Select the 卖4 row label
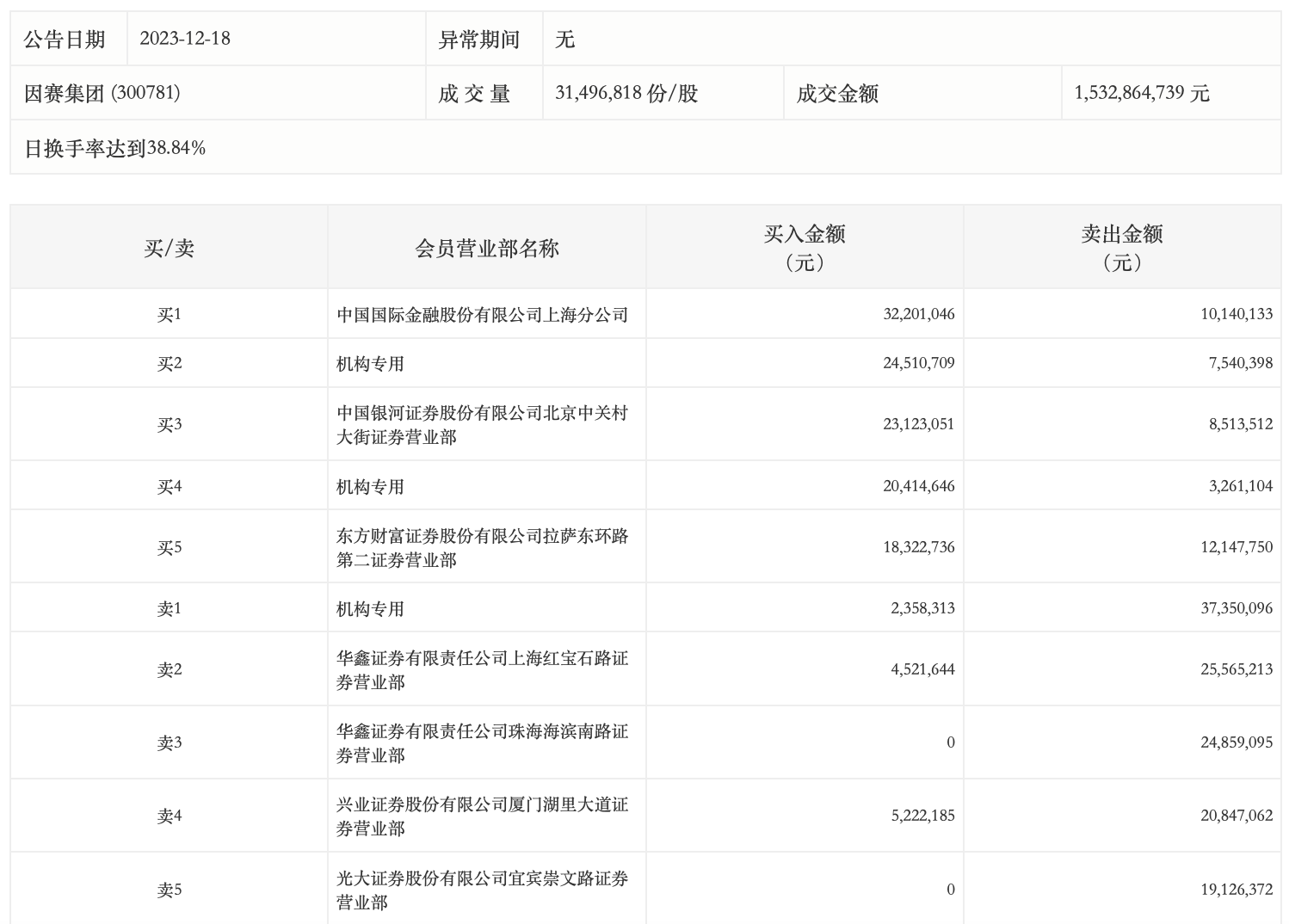The width and height of the screenshot is (1289, 924). point(170,816)
